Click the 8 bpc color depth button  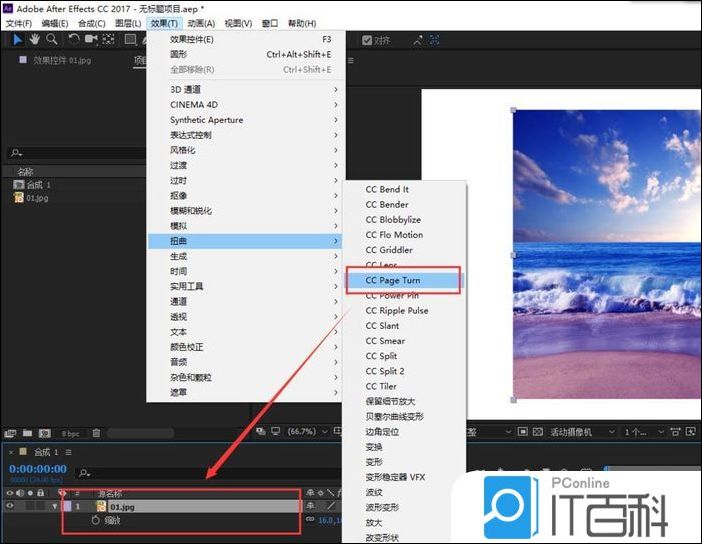coord(70,433)
